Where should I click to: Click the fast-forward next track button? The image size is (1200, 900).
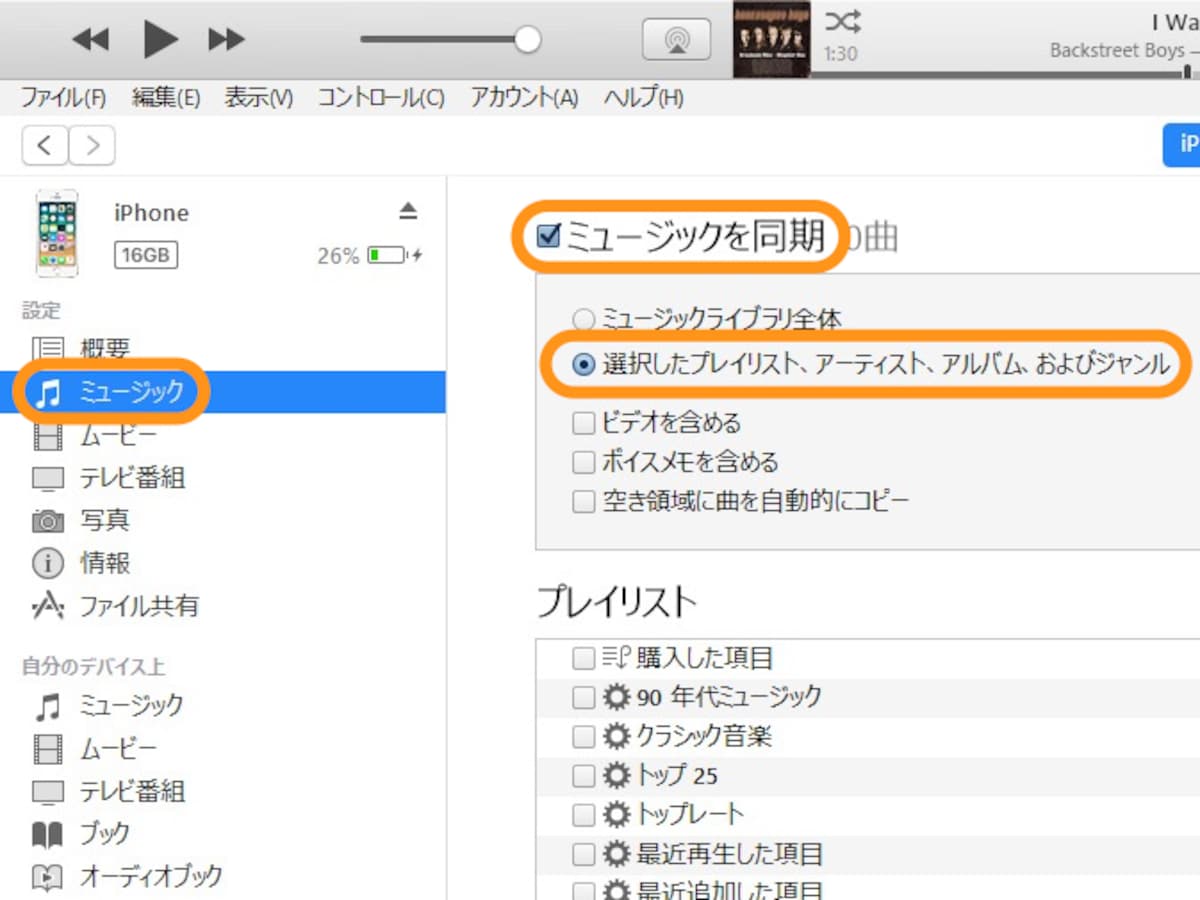(x=226, y=40)
